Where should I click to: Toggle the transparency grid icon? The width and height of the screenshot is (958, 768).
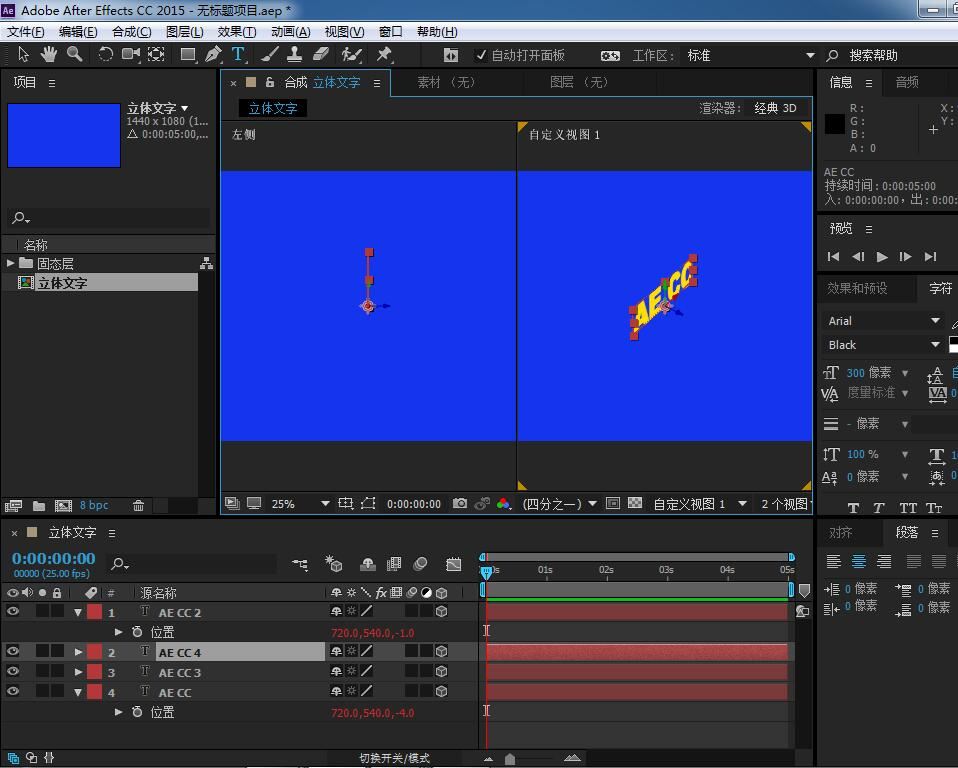pos(635,503)
